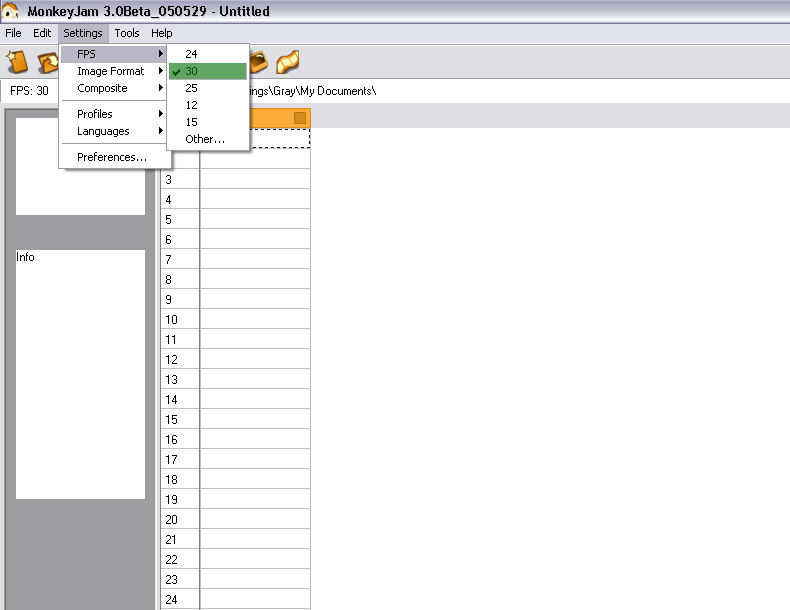Select frame row 6 number
The image size is (790, 610).
click(x=180, y=239)
